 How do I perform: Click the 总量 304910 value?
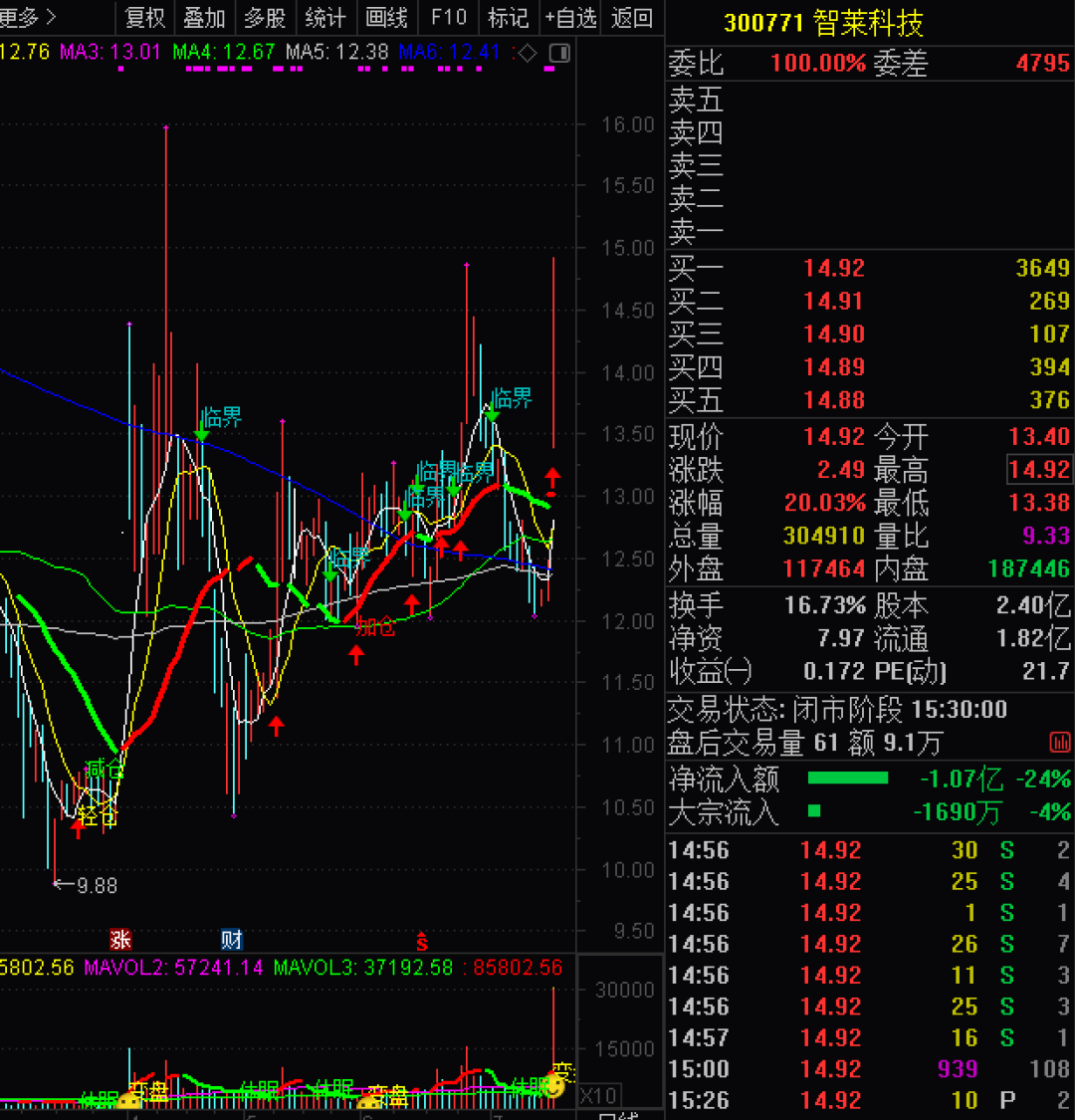click(824, 535)
